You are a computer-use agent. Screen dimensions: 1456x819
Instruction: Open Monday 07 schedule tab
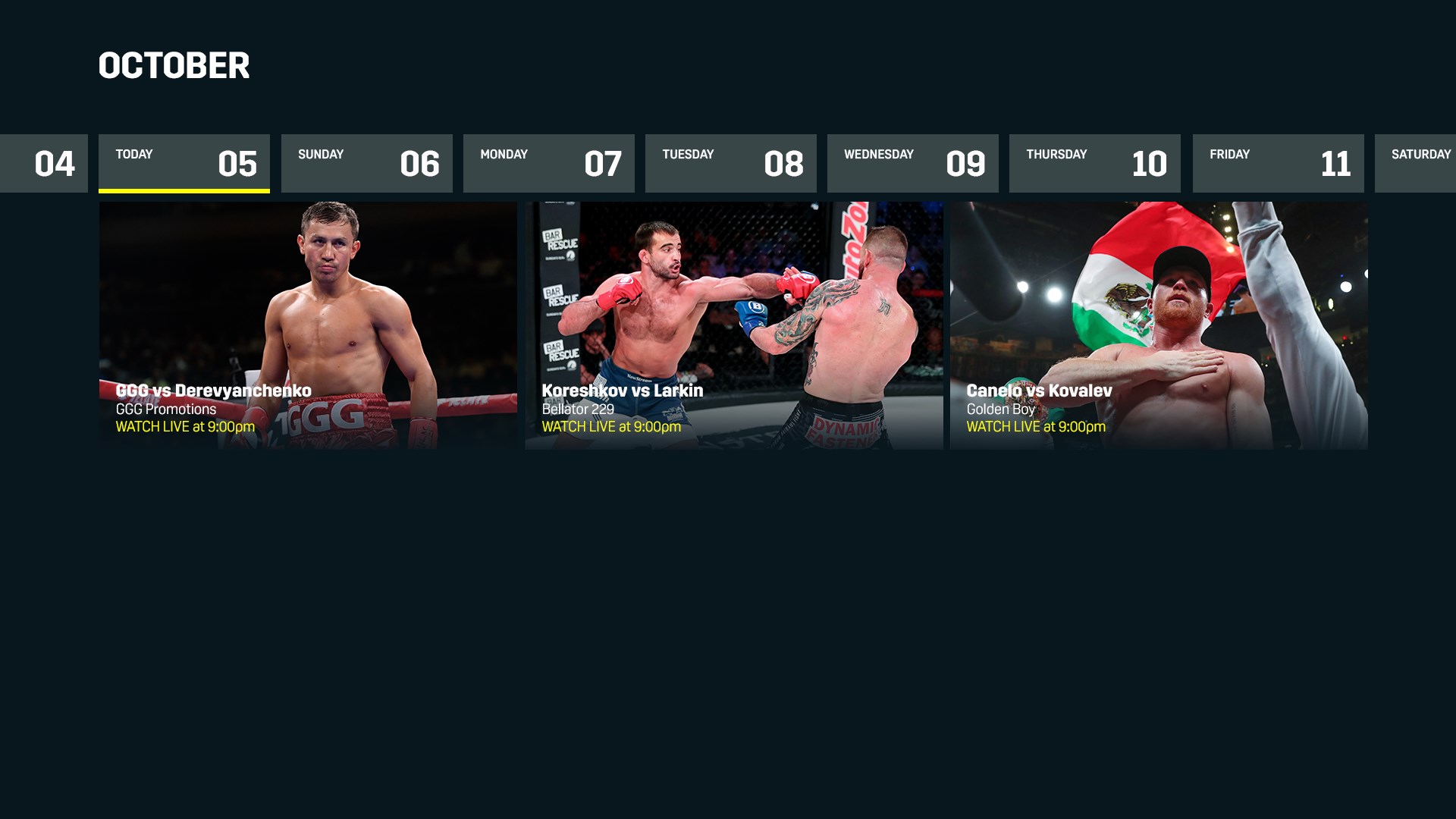[x=549, y=163]
